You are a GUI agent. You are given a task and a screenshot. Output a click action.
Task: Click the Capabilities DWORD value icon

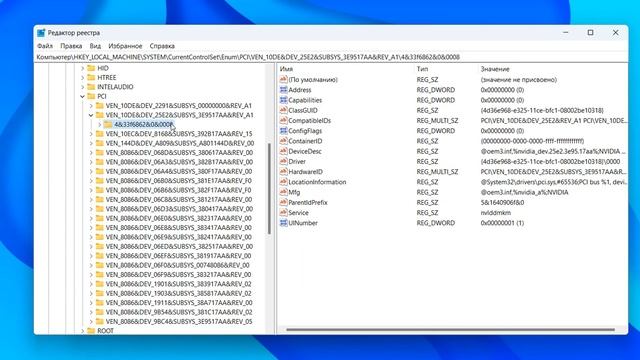(283, 100)
